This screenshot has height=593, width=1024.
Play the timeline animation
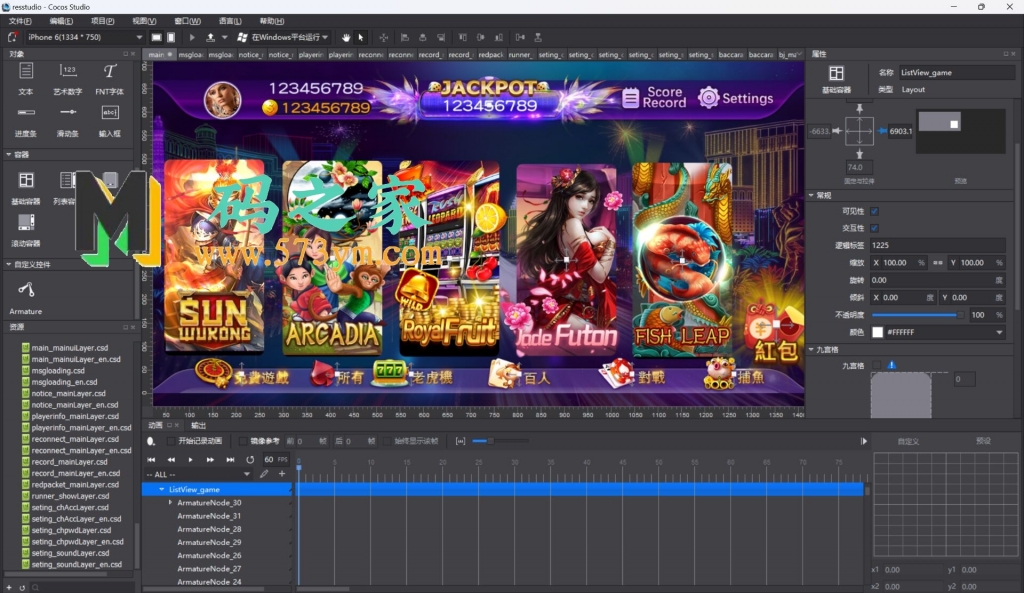click(191, 460)
